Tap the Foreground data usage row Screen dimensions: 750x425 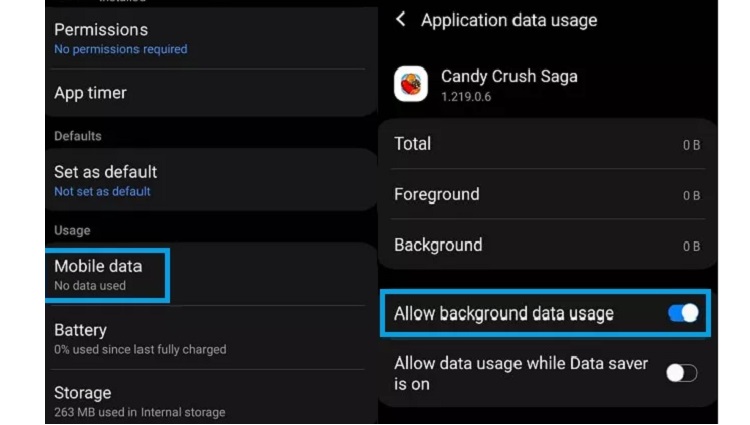548,195
